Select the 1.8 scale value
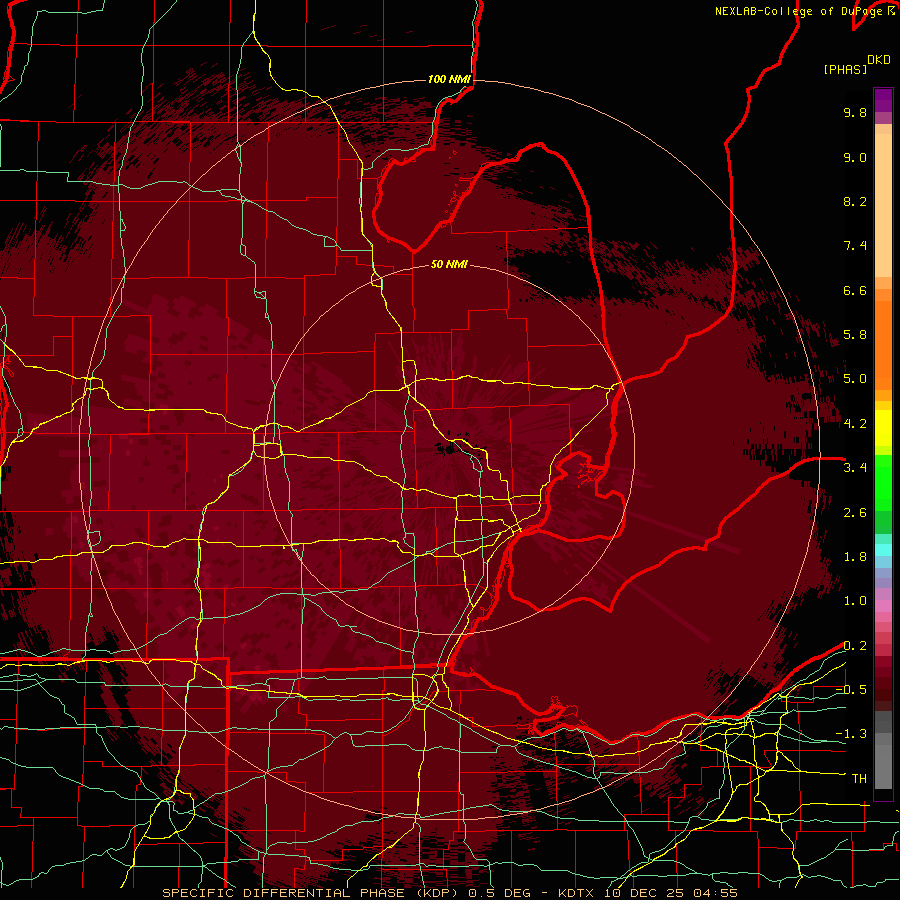900x900 pixels. click(x=855, y=557)
